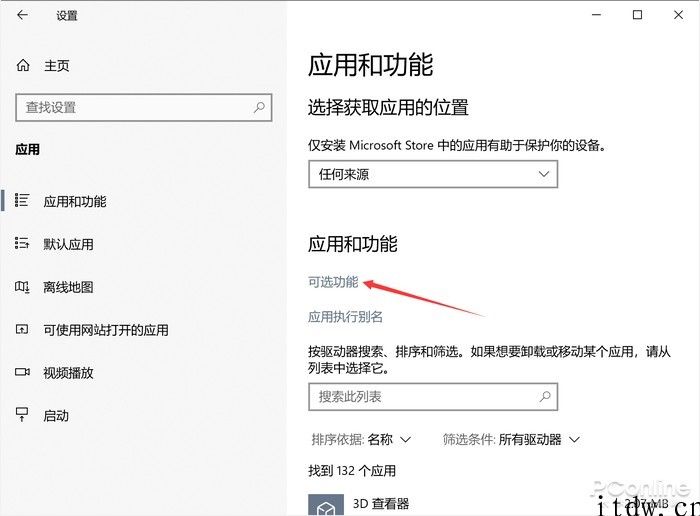Click the 应用执行别名 link
The image size is (700, 516).
click(345, 317)
